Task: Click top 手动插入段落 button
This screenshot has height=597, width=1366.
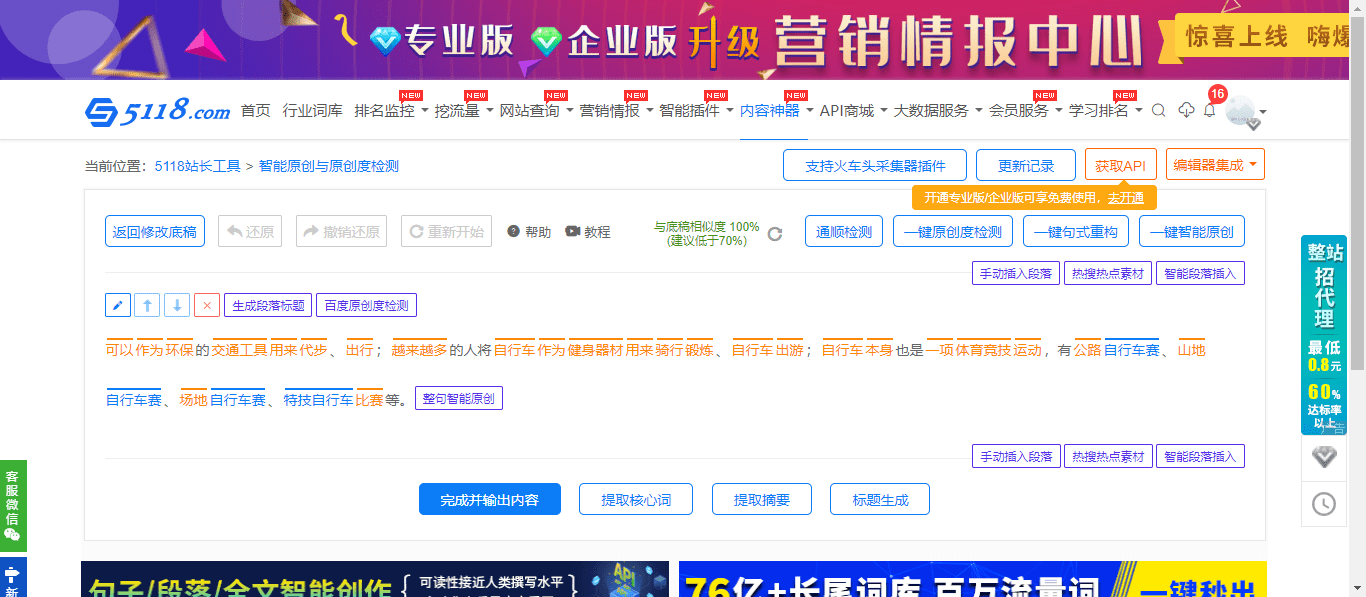Action: point(1016,273)
